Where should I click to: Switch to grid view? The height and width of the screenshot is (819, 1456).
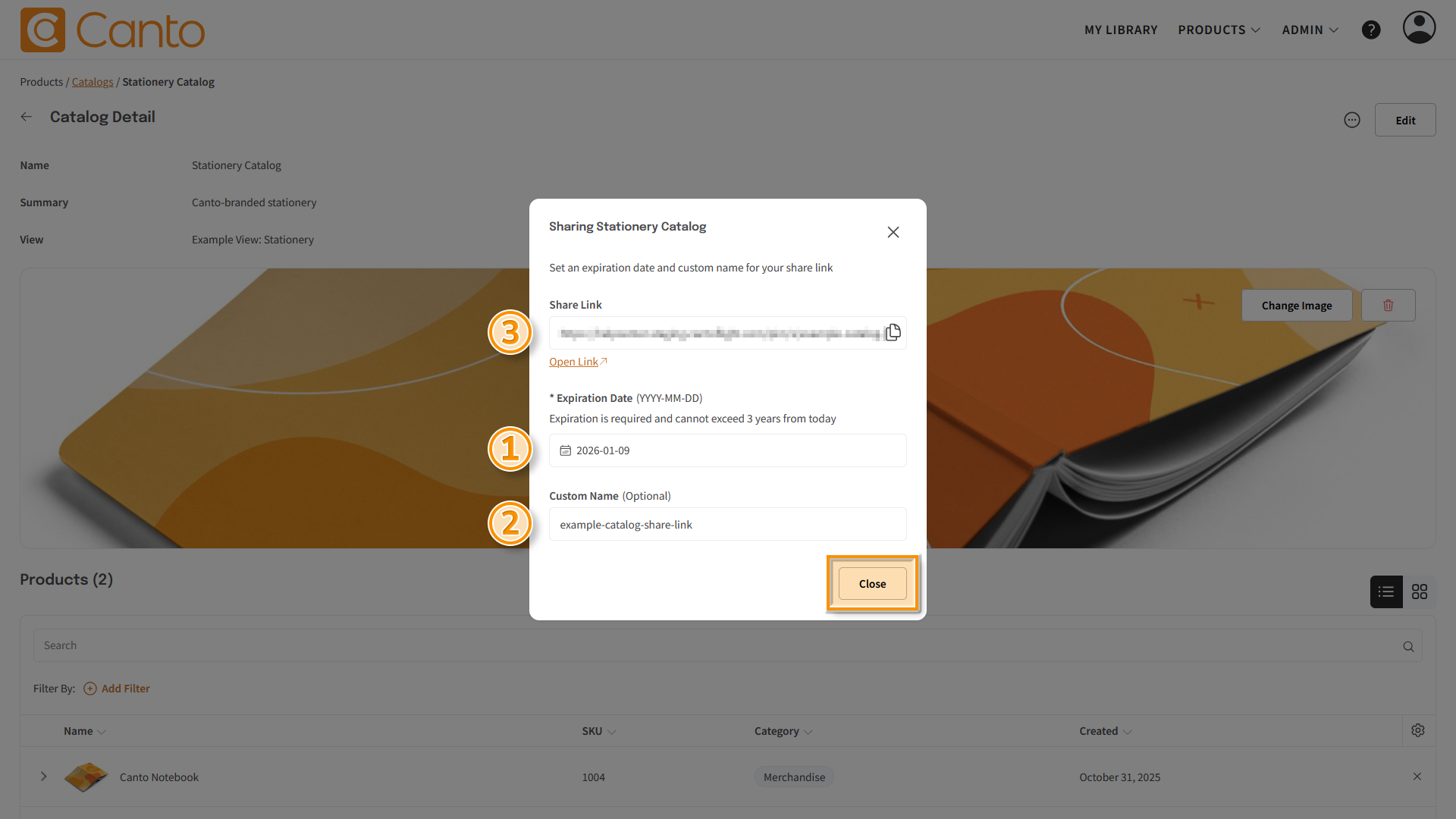[x=1420, y=591]
